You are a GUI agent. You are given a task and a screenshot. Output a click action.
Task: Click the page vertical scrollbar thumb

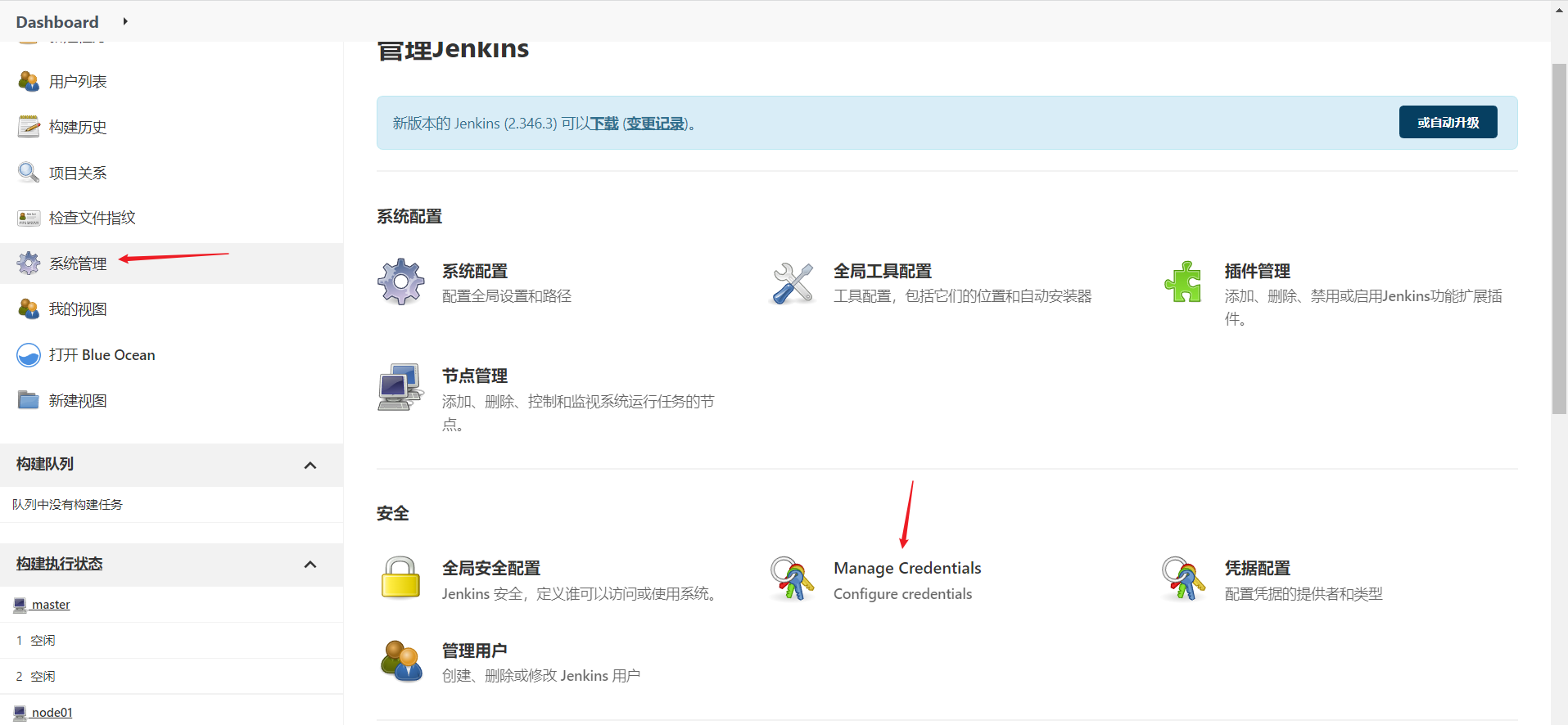pos(1560,239)
